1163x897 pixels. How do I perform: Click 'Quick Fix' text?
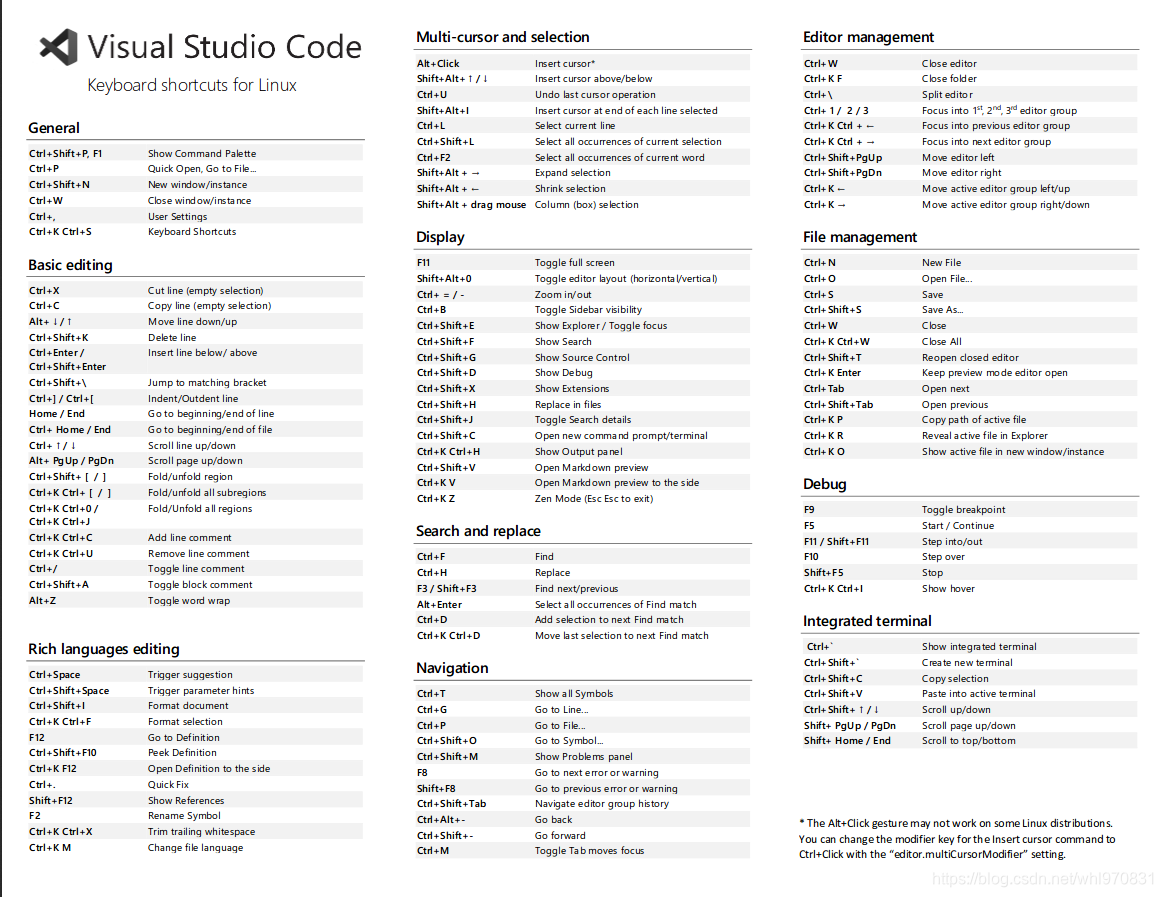click(168, 785)
